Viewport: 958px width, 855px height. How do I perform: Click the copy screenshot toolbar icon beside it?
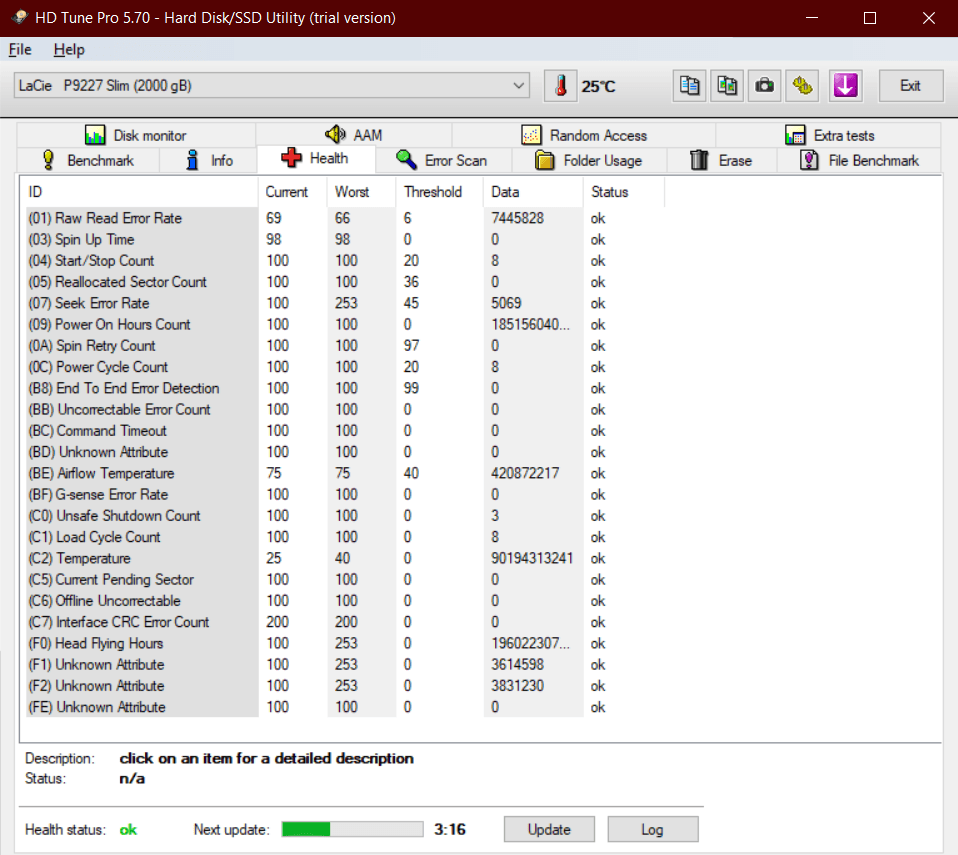727,86
